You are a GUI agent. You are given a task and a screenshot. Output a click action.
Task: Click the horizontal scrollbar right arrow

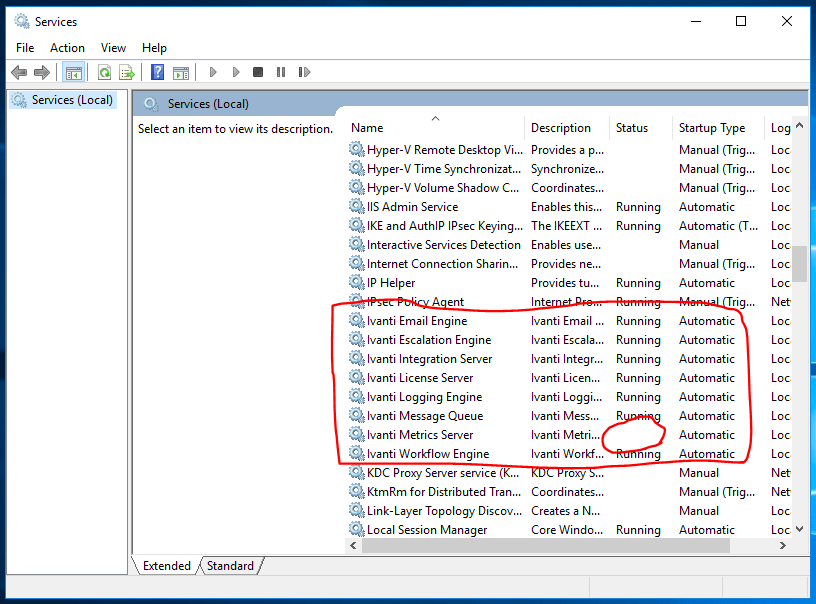783,545
